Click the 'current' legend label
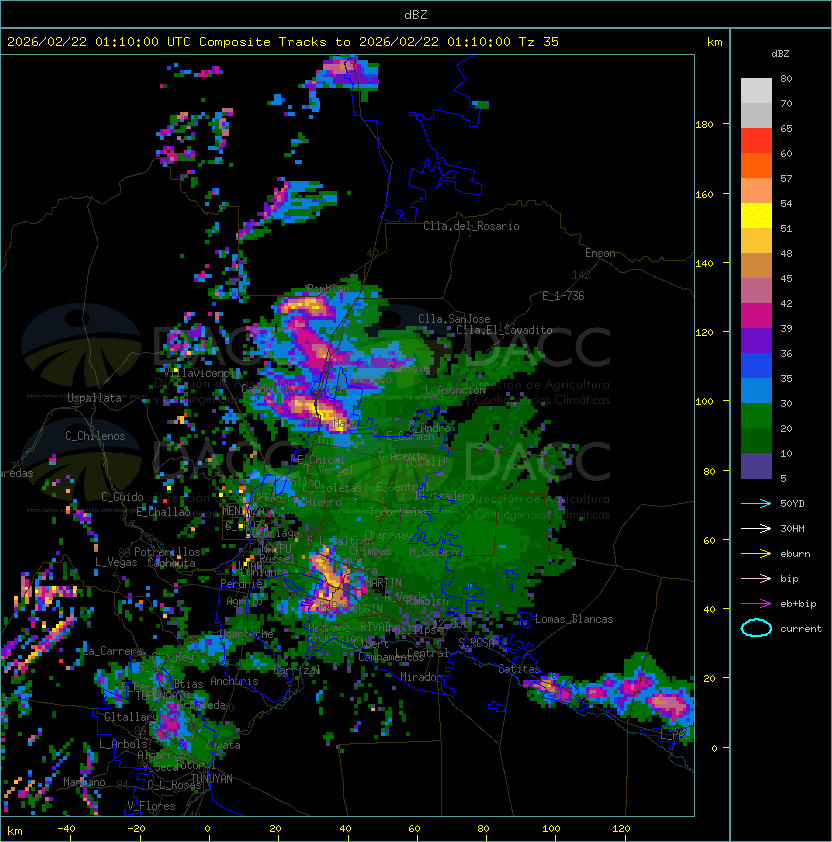The height and width of the screenshot is (842, 832). [801, 629]
